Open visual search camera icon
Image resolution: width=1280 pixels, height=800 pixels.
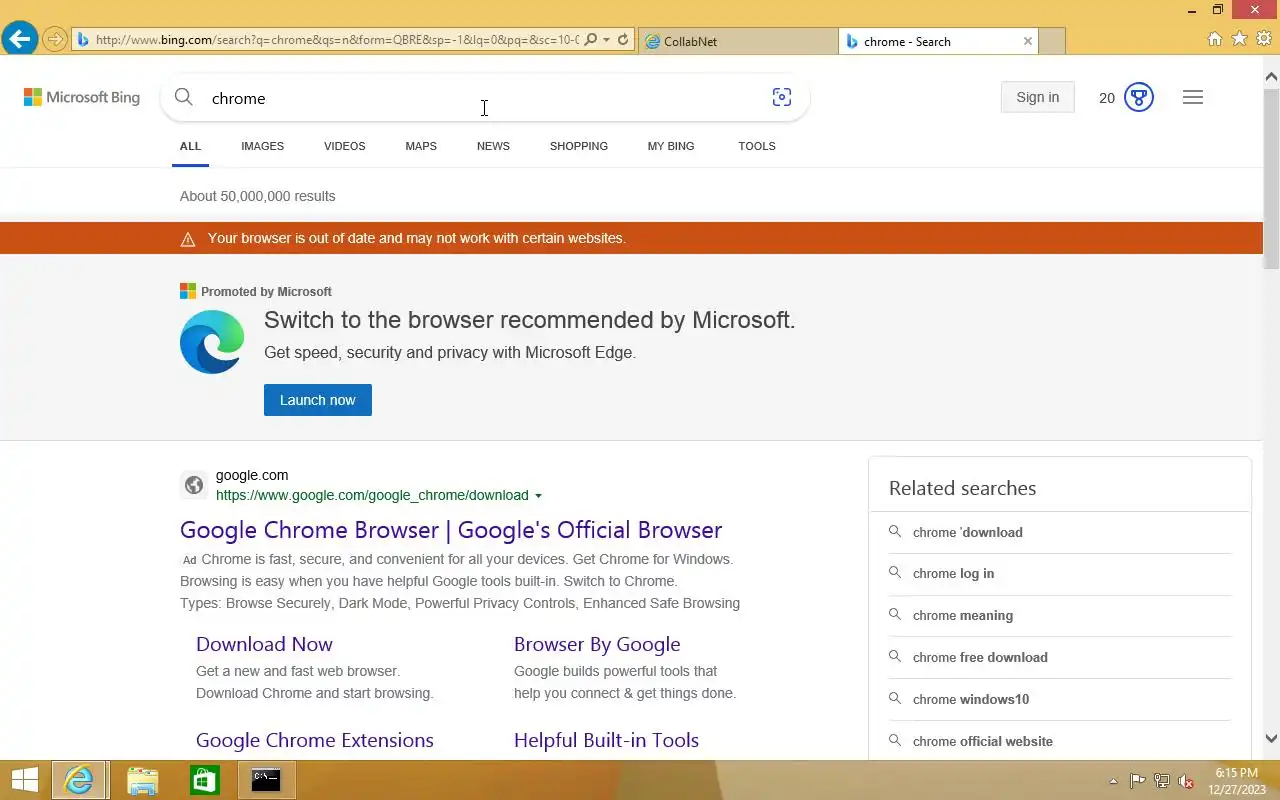(782, 97)
